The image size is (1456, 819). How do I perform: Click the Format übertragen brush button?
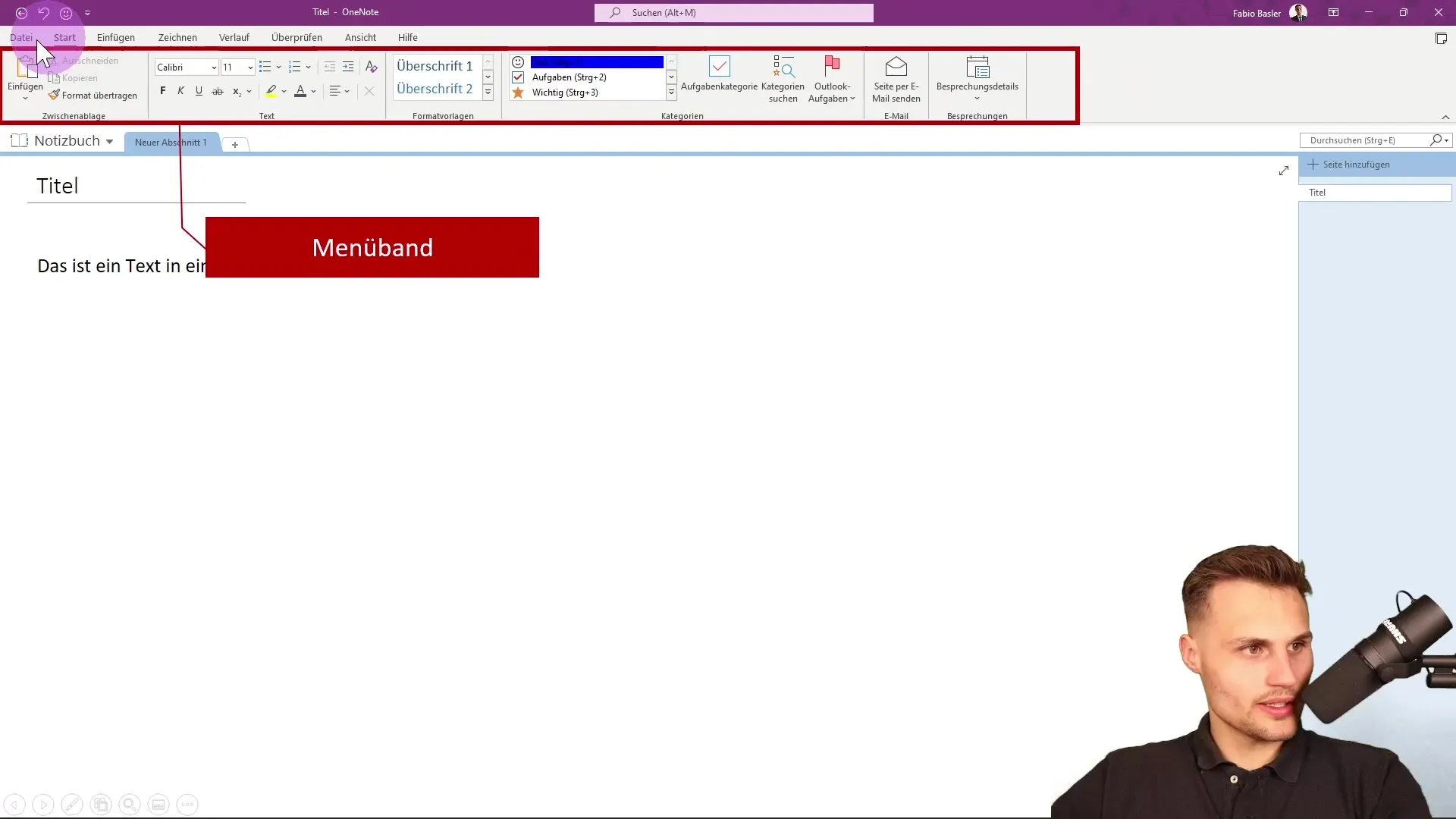(x=93, y=96)
